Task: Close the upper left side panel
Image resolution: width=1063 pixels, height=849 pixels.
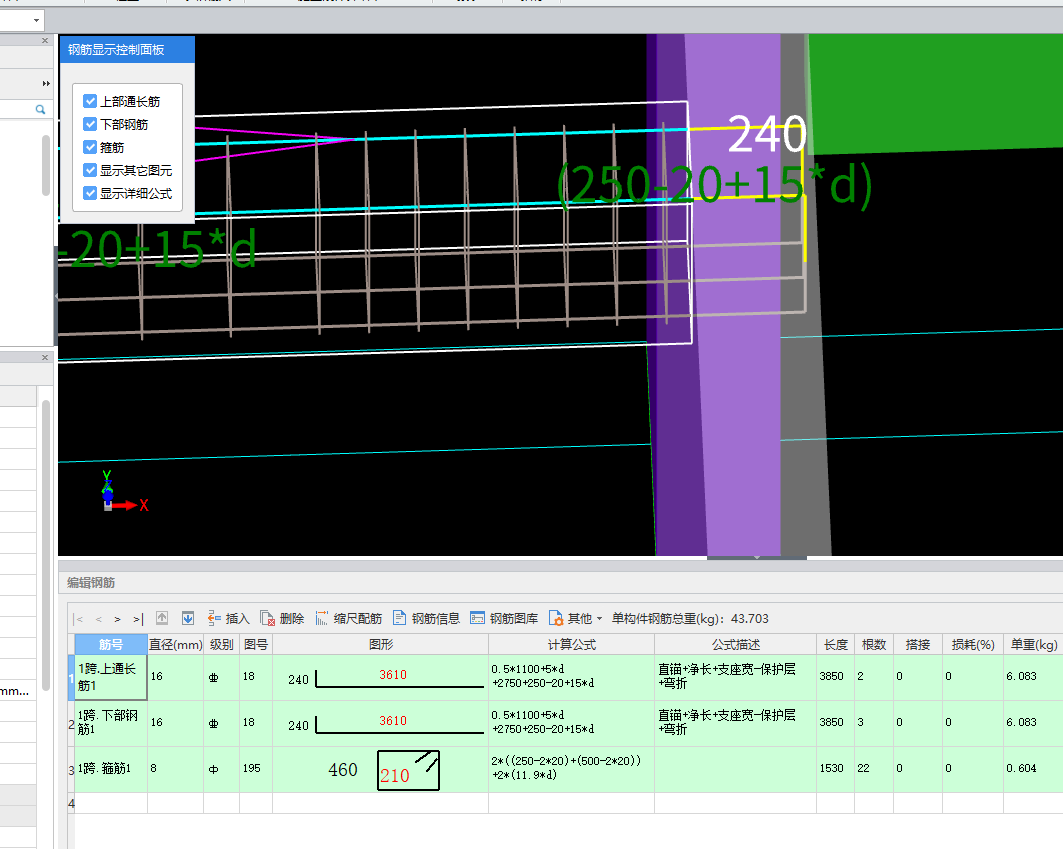Action: [45, 41]
